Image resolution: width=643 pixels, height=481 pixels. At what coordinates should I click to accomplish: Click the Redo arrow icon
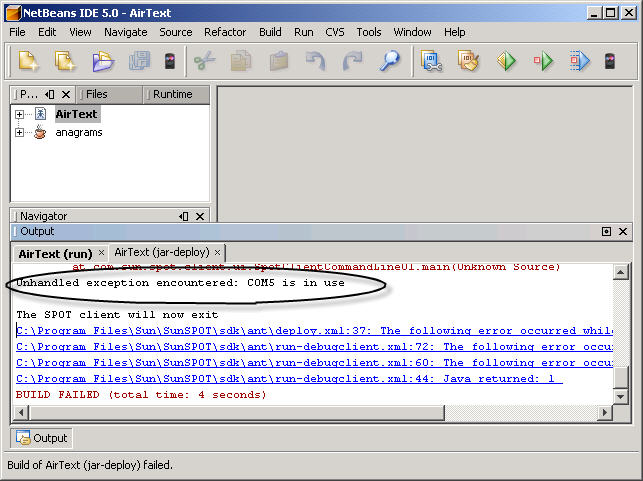tap(353, 61)
